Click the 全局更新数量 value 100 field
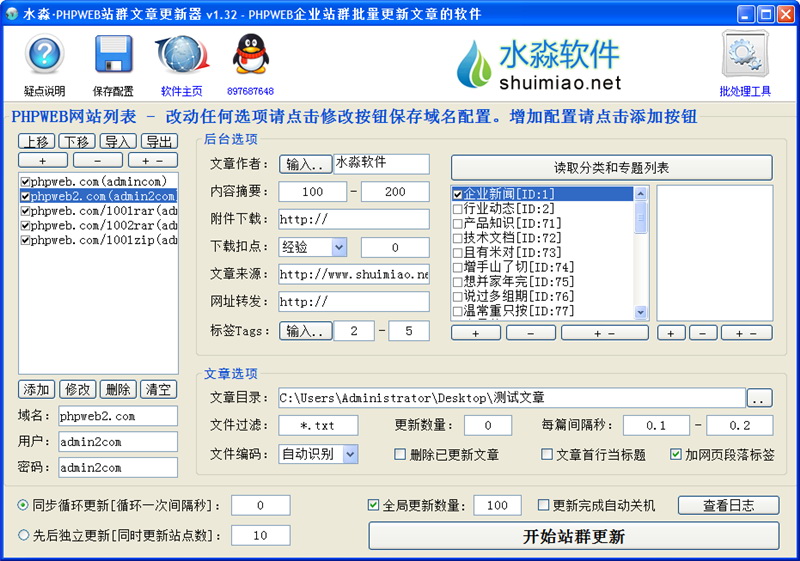 [x=497, y=505]
